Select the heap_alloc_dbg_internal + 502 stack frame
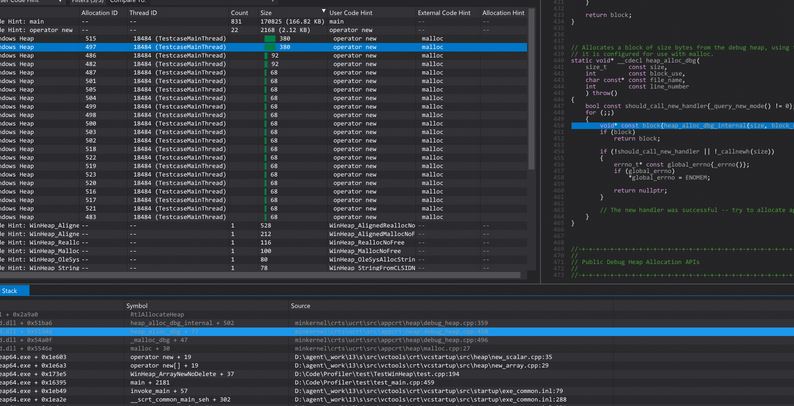 pyautogui.click(x=397, y=323)
